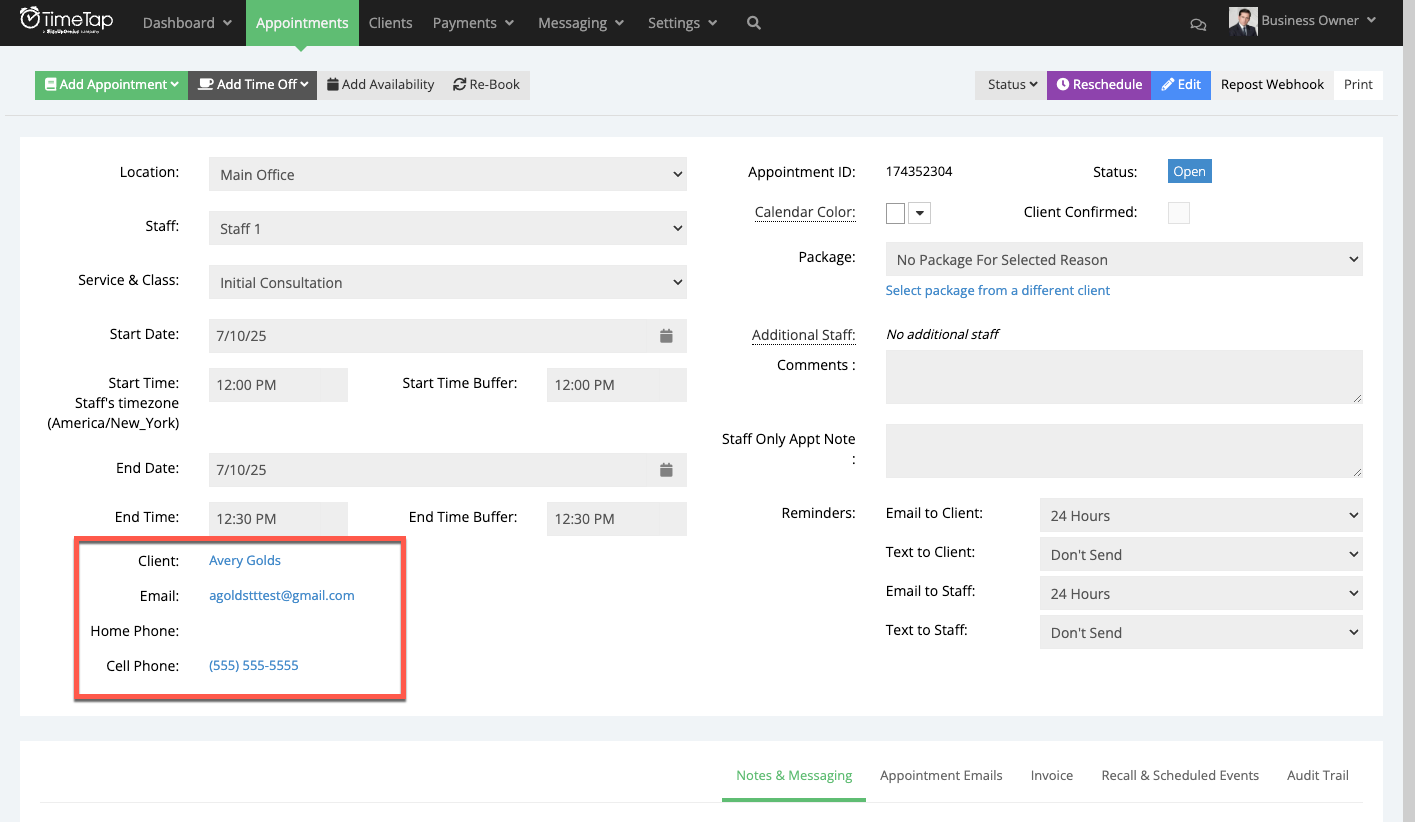Expand the Package selection dropdown
This screenshot has width=1415, height=822.
tap(1123, 259)
